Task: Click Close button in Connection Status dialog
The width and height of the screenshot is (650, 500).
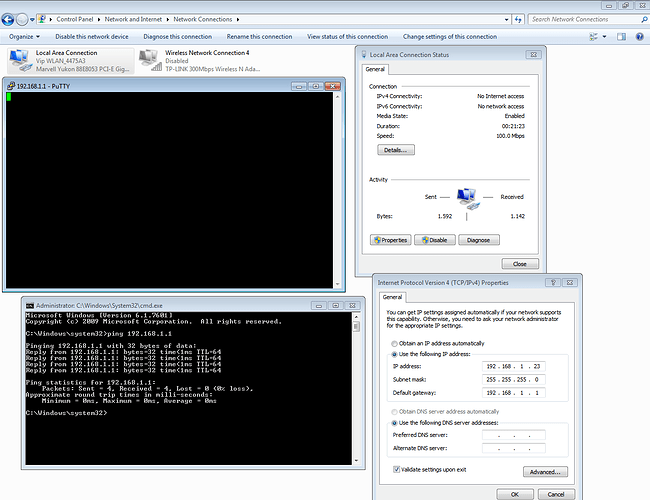Action: (520, 264)
